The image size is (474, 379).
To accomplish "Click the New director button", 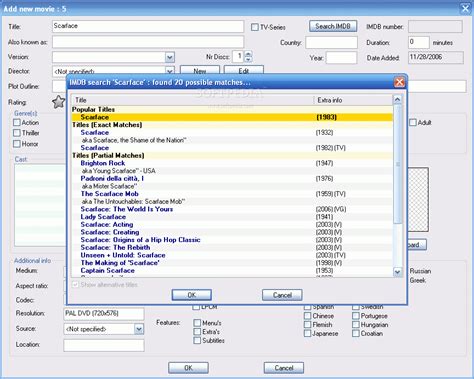I will (x=200, y=70).
